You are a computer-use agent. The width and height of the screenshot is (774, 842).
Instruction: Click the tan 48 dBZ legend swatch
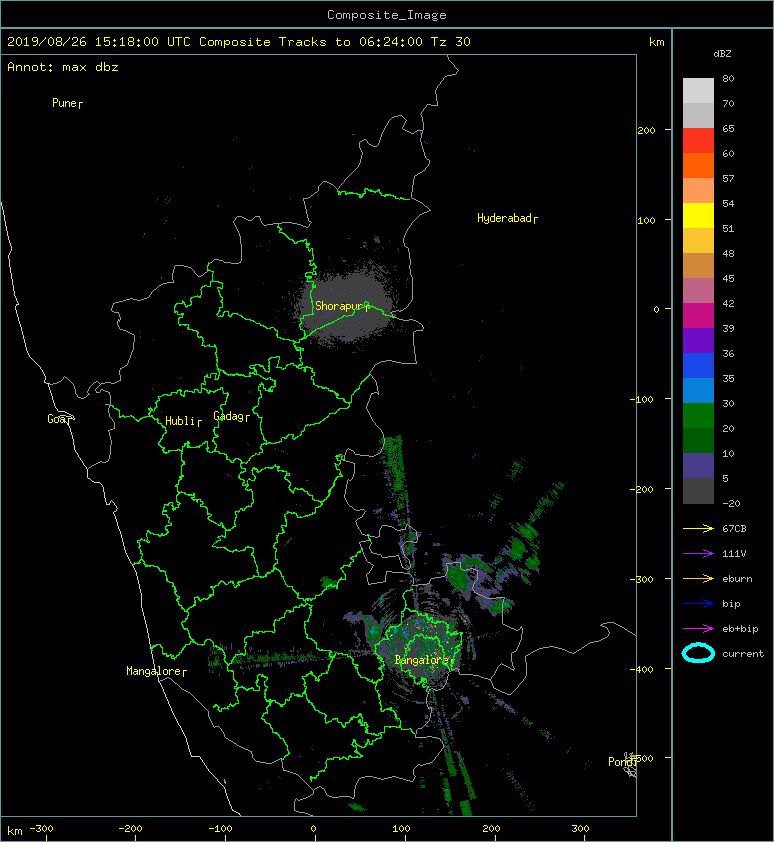[x=698, y=265]
